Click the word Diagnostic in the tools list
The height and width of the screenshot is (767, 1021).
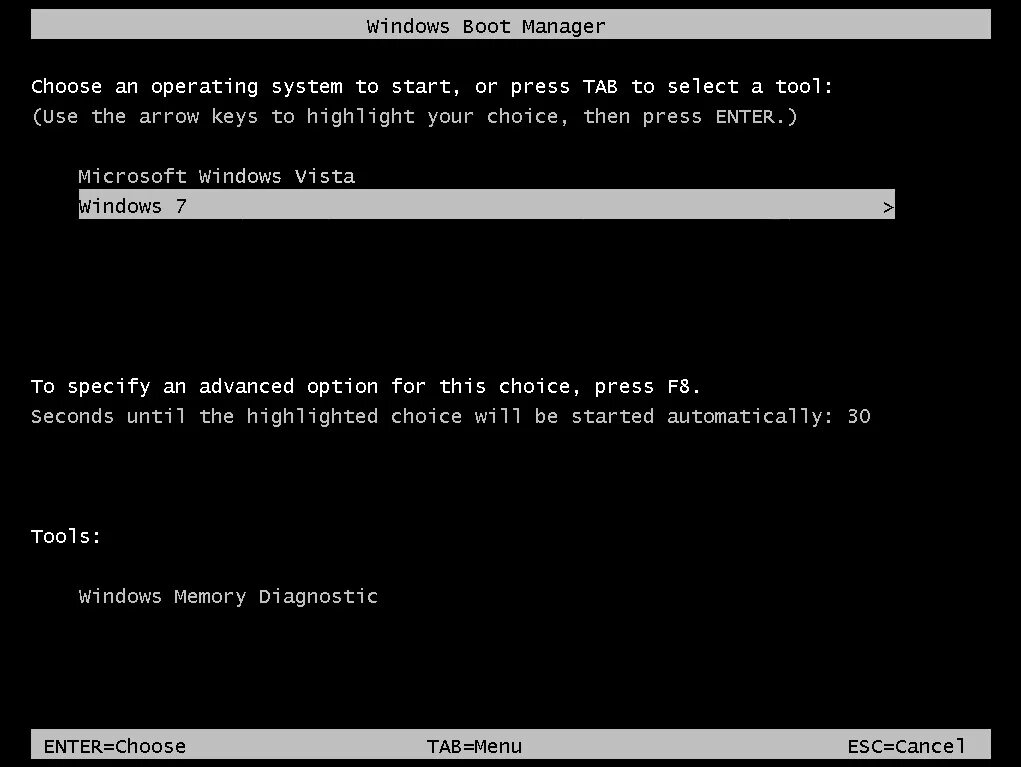coord(318,597)
